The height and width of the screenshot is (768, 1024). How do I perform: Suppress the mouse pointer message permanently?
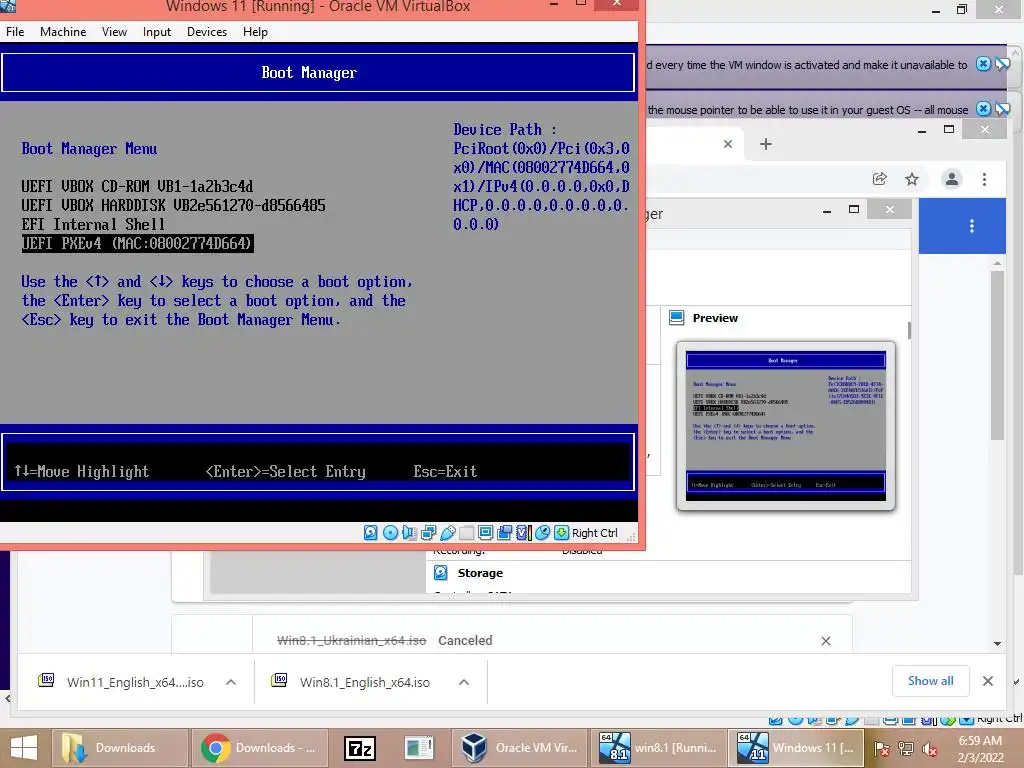(1002, 109)
